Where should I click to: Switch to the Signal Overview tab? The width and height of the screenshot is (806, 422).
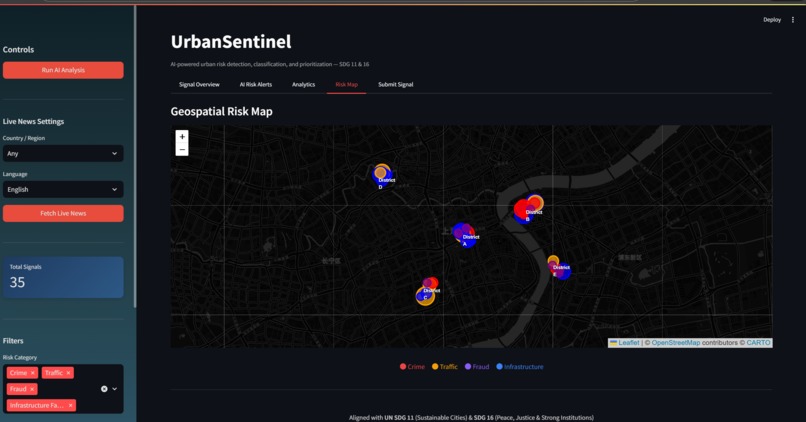point(199,84)
